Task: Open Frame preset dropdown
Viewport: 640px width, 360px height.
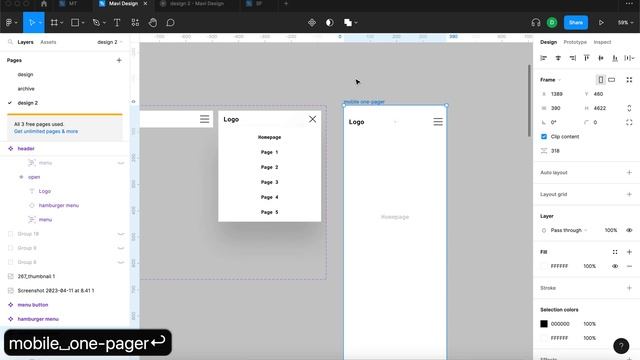Action: (x=551, y=80)
